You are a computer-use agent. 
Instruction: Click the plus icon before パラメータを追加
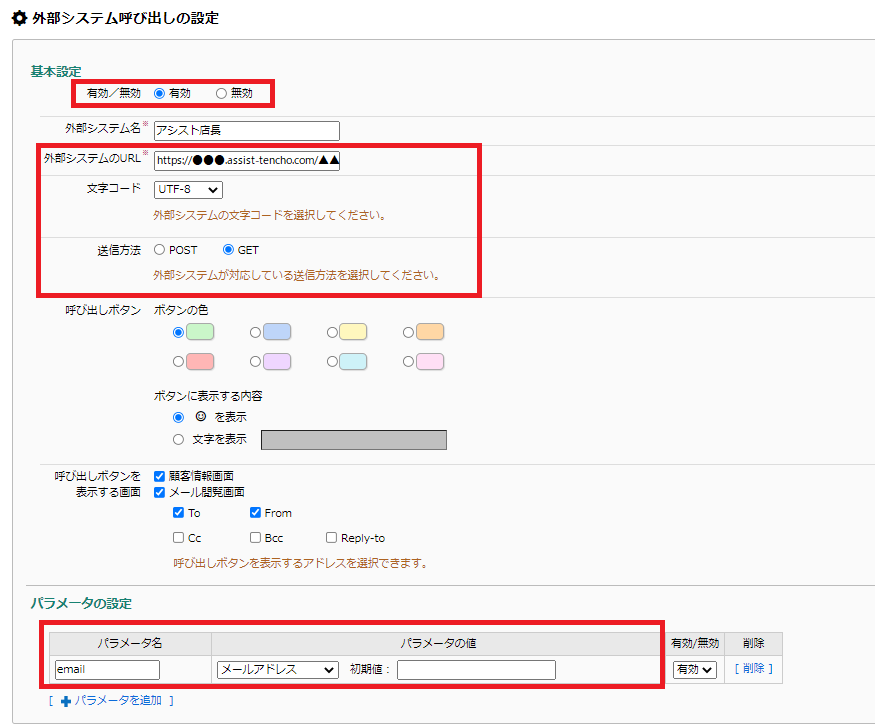coord(66,701)
